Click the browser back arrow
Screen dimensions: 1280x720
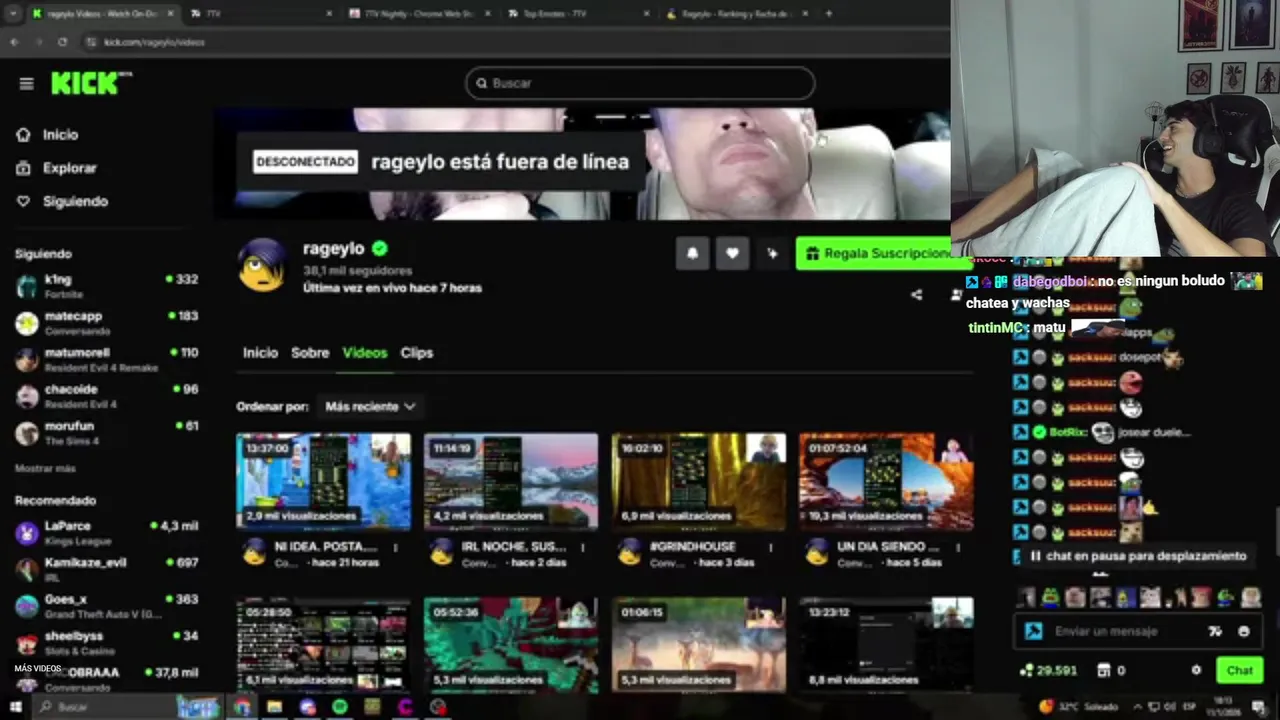point(14,42)
